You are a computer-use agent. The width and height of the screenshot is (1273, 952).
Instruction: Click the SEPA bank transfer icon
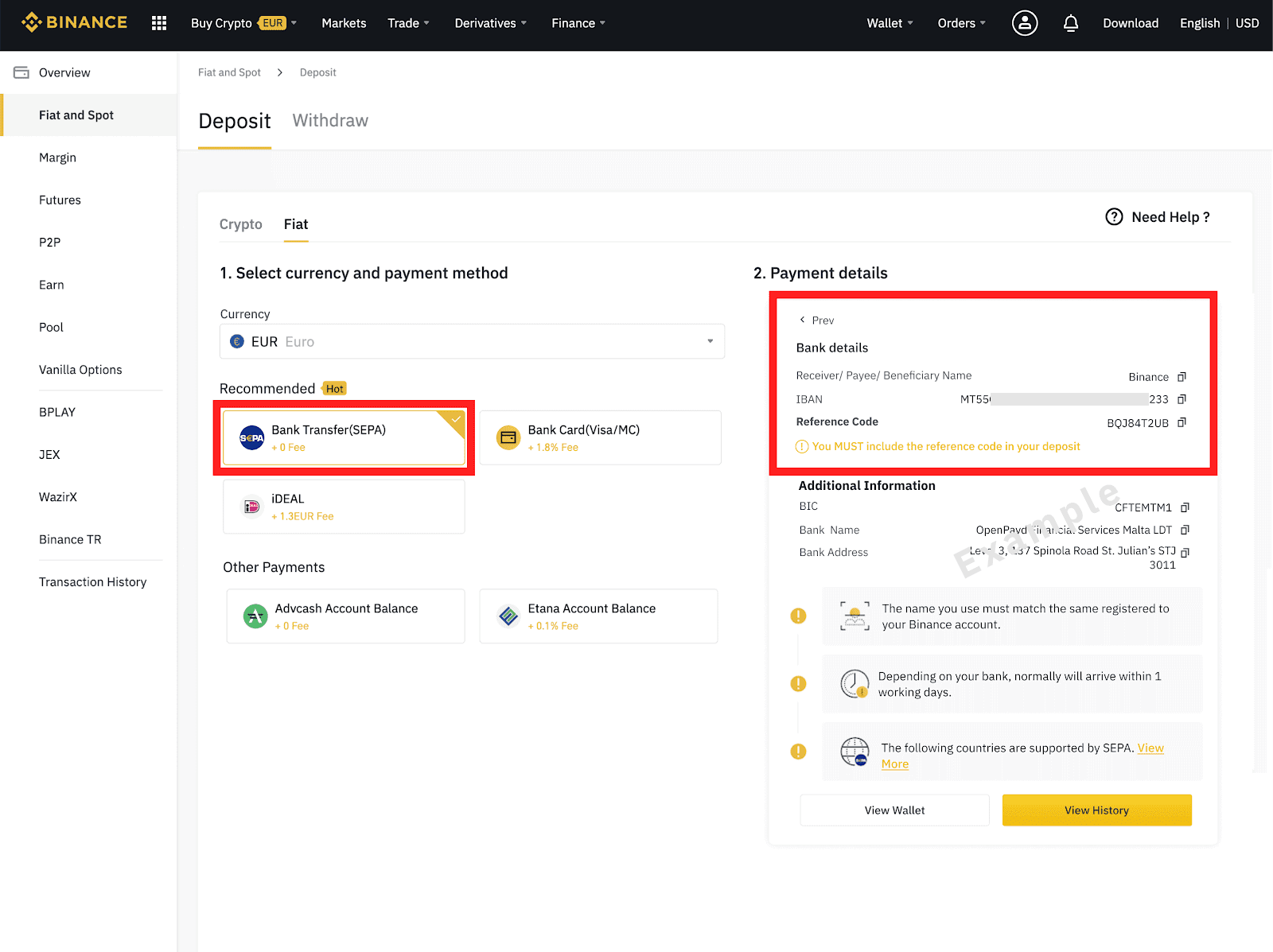(x=252, y=437)
